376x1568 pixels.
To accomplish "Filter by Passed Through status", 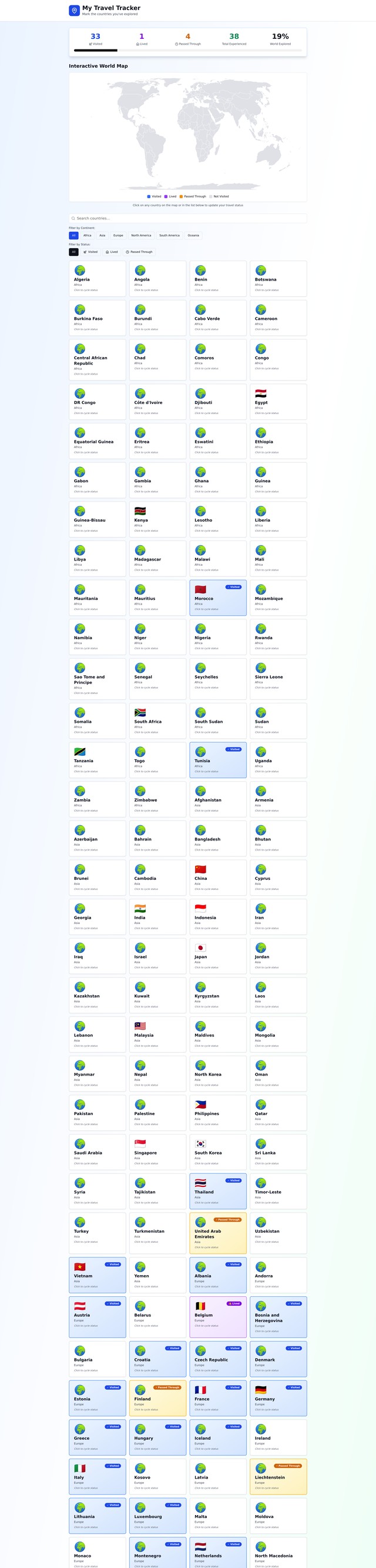I will (139, 252).
